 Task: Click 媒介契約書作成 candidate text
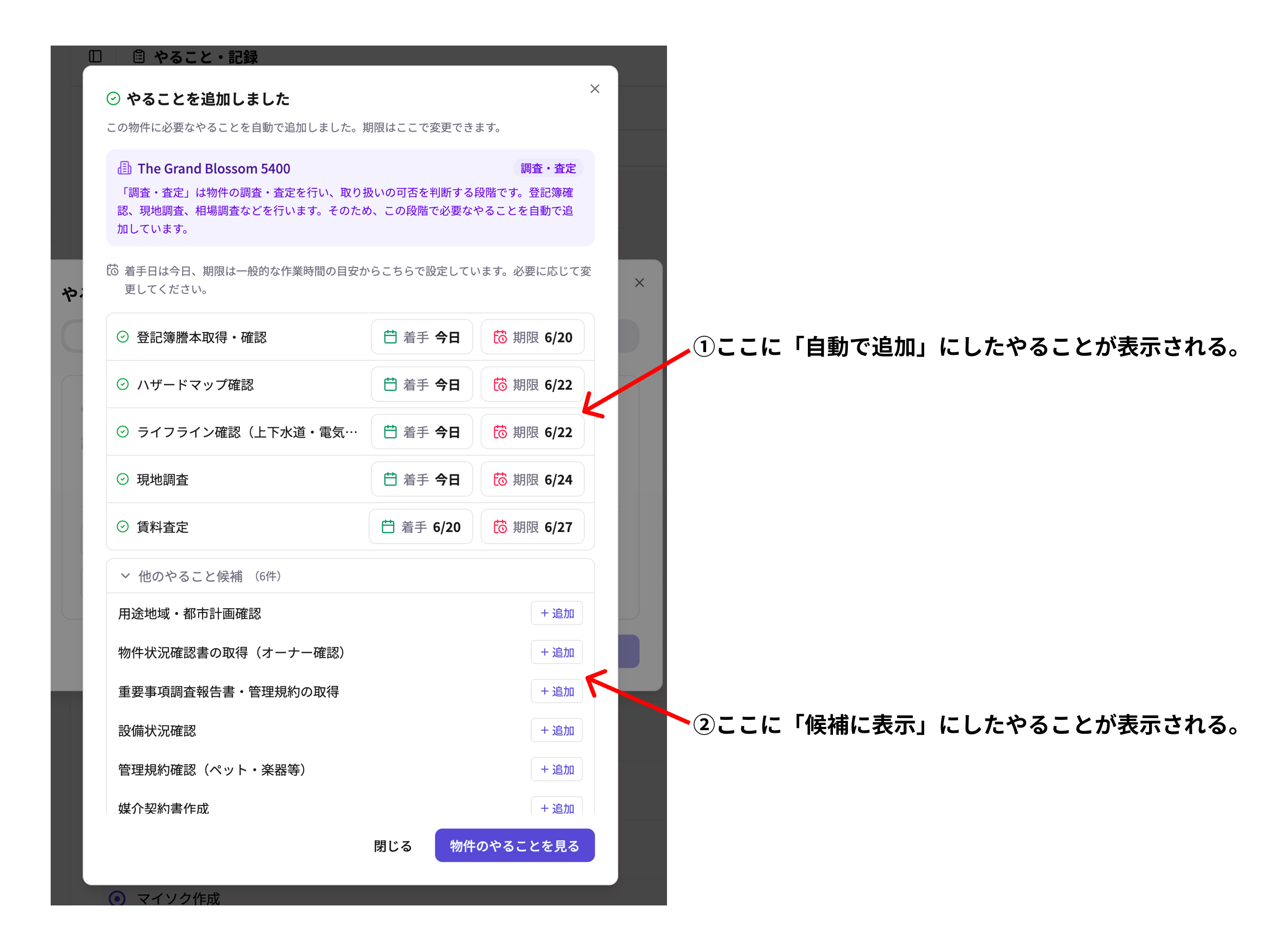point(163,808)
